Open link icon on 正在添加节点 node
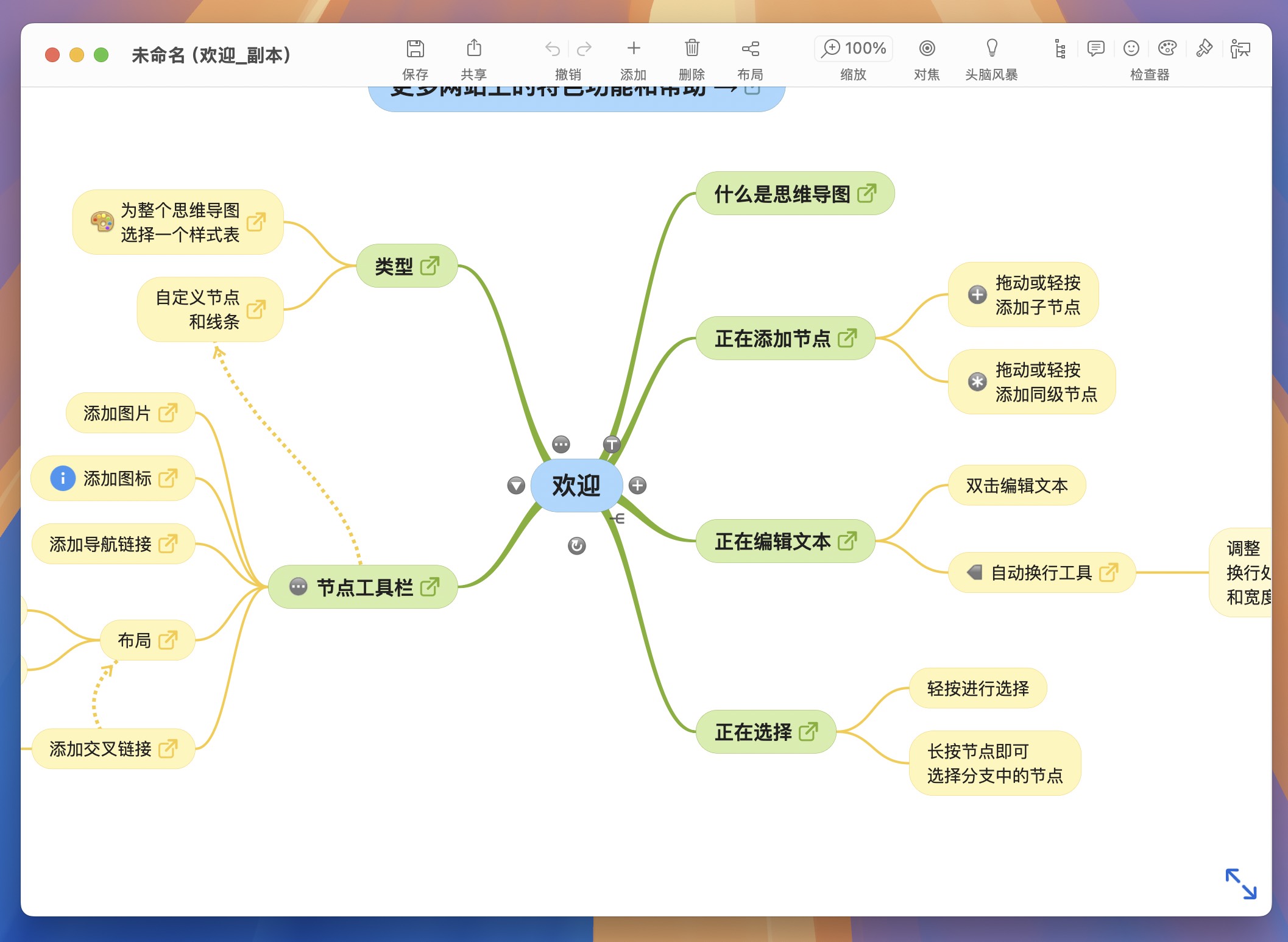 (x=847, y=338)
